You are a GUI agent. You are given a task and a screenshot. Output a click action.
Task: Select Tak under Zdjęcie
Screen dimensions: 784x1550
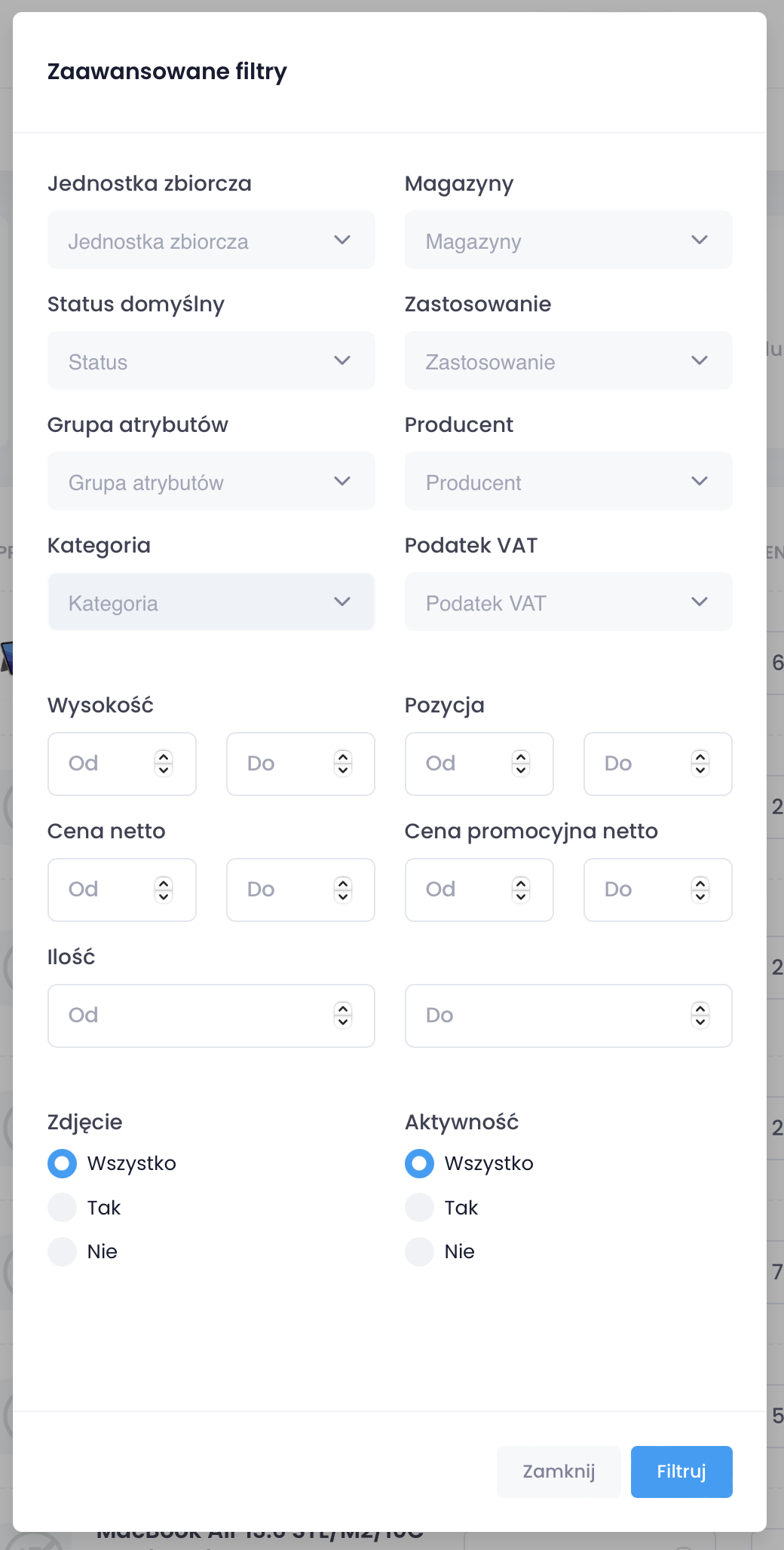pyautogui.click(x=63, y=1208)
